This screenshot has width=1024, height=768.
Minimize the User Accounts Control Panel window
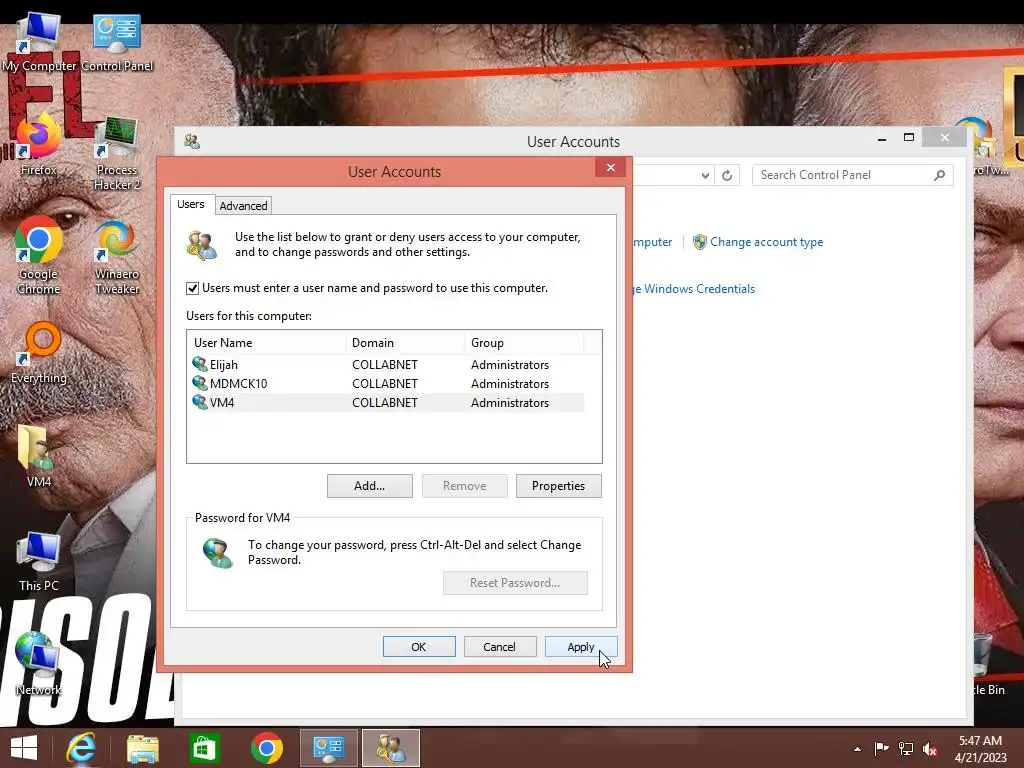click(882, 138)
